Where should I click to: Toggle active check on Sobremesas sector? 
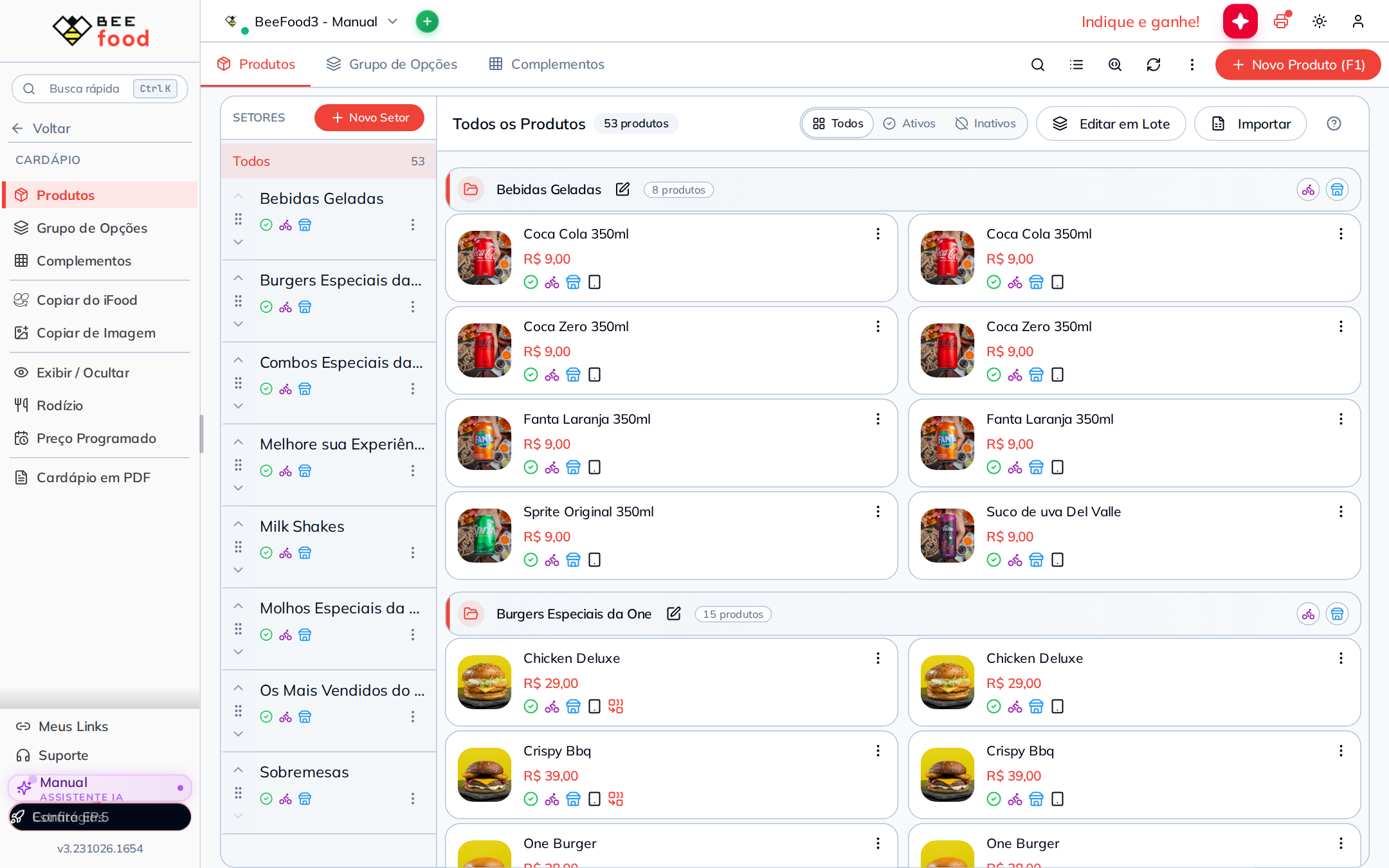(266, 799)
